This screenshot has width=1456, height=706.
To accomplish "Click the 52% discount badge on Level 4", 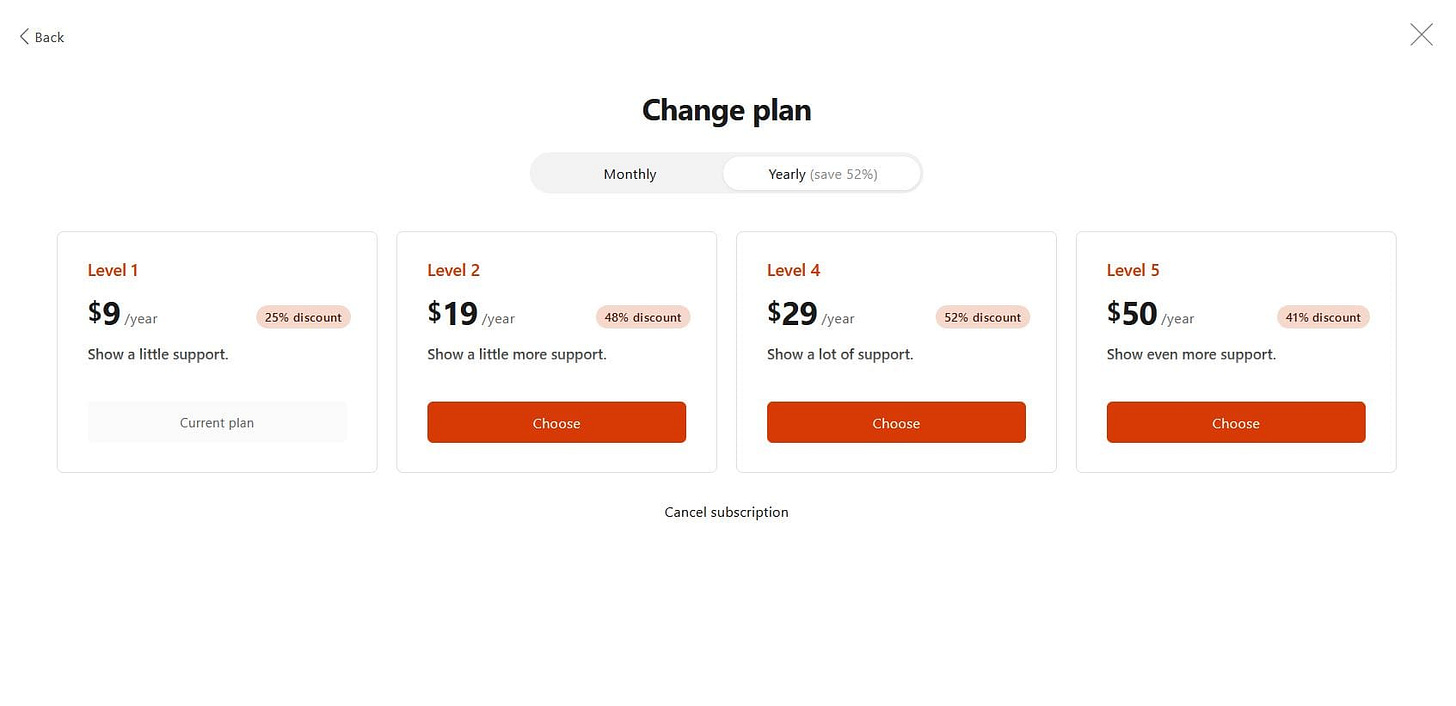I will click(x=982, y=317).
